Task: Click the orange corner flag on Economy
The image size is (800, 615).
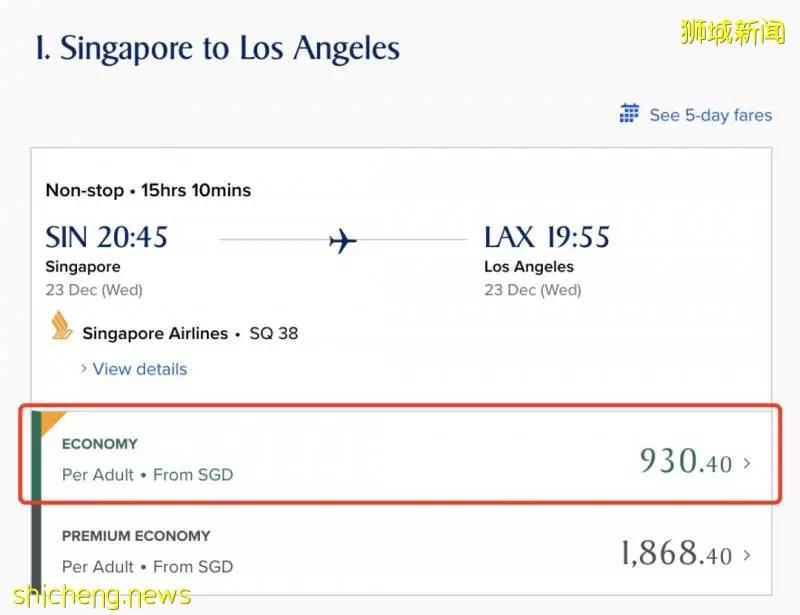Action: tap(51, 421)
